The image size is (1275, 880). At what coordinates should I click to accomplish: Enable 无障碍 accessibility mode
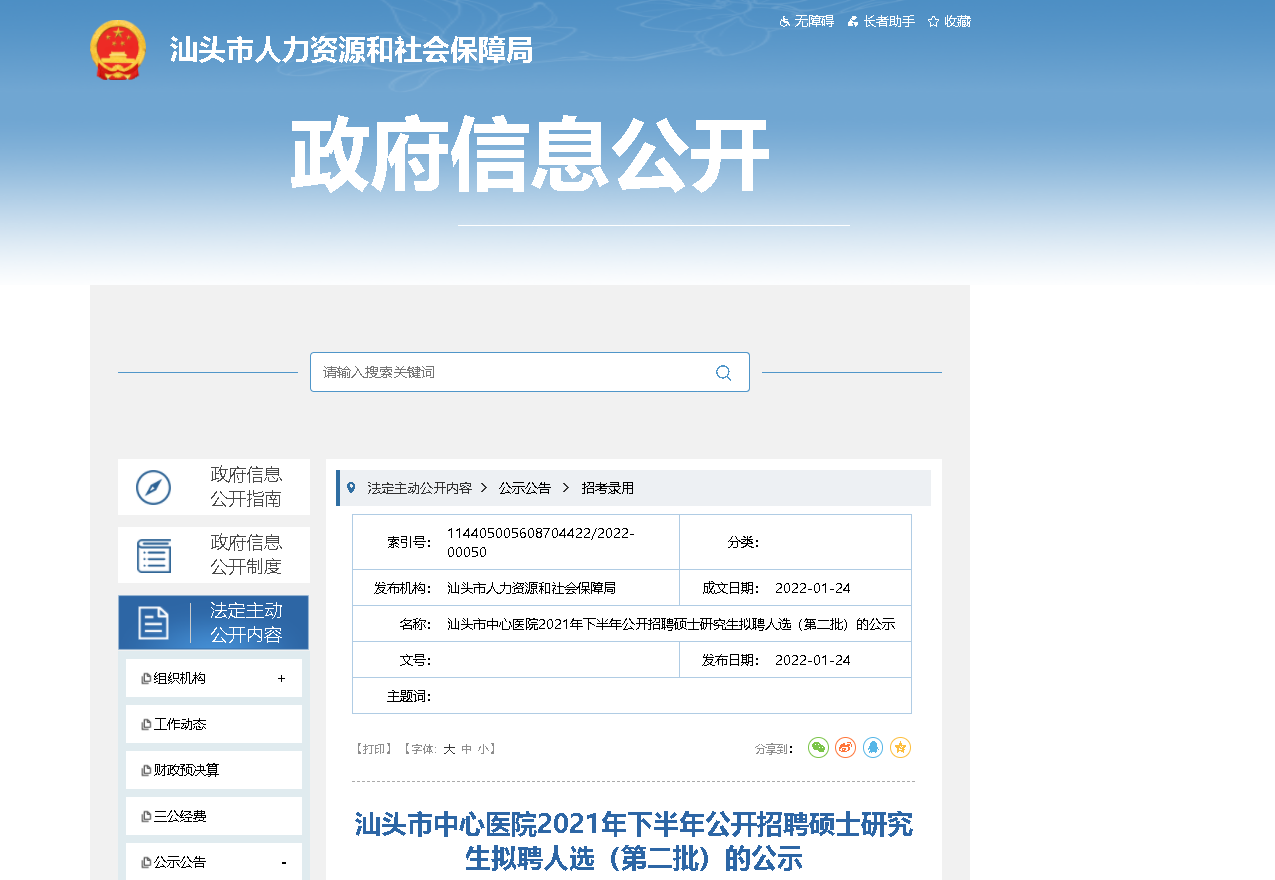[807, 21]
